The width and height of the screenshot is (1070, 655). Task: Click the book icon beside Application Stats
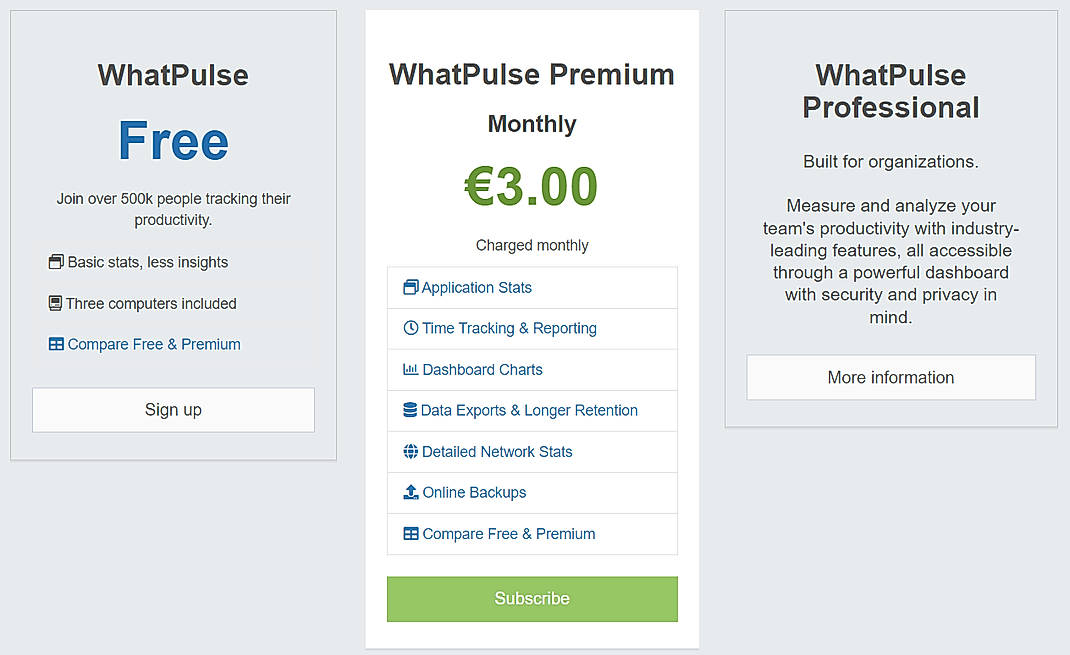pyautogui.click(x=411, y=287)
